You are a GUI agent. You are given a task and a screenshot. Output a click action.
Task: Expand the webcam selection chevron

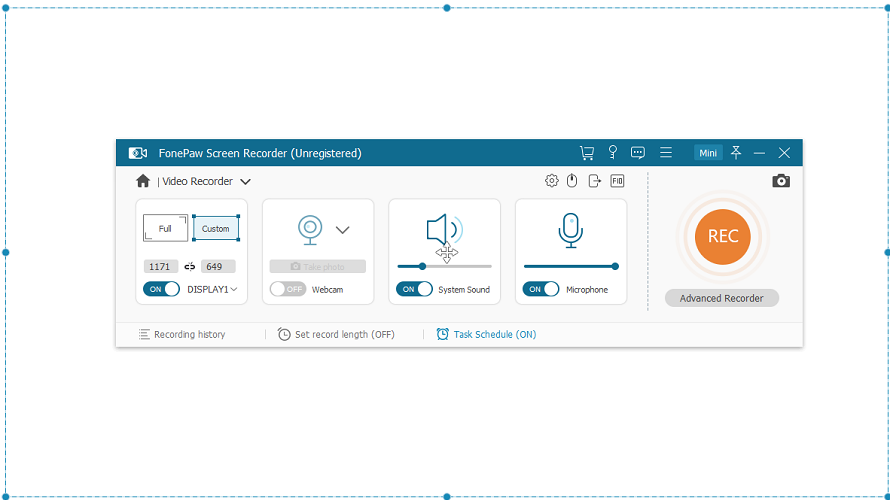342,230
